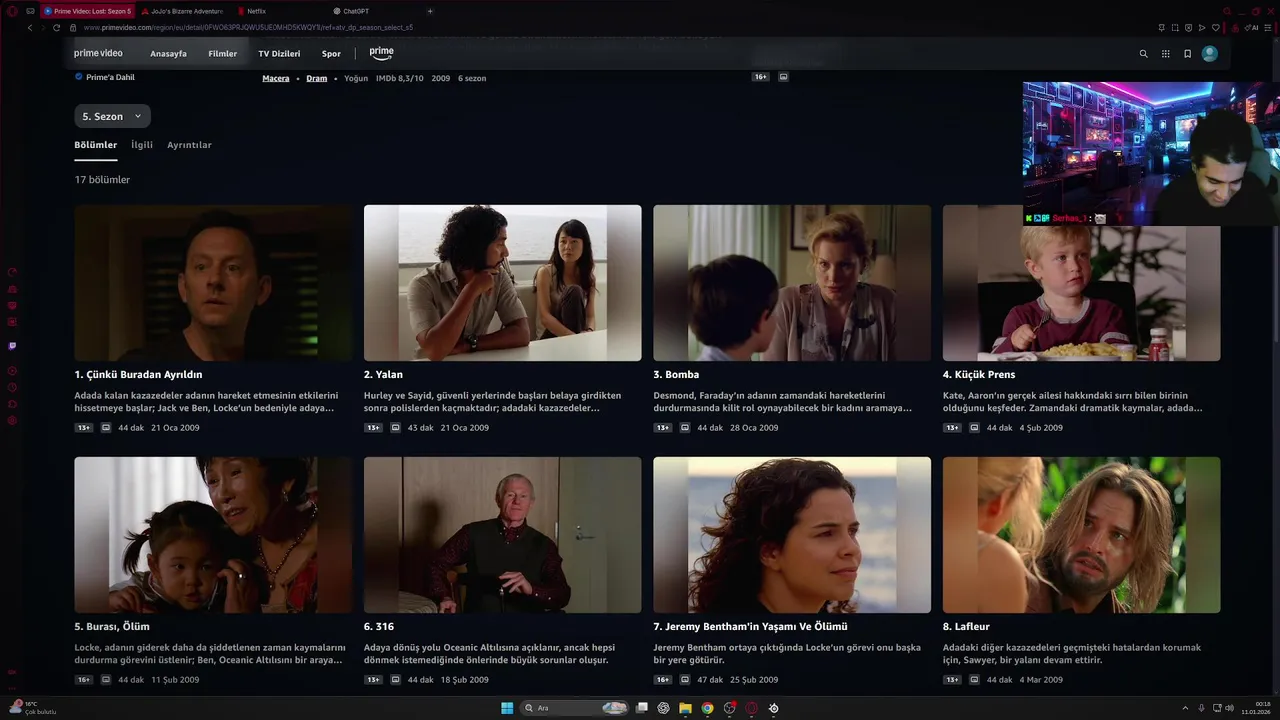The height and width of the screenshot is (720, 1280).
Task: Expand the 5. Sezon season dropdown
Action: coord(112,116)
